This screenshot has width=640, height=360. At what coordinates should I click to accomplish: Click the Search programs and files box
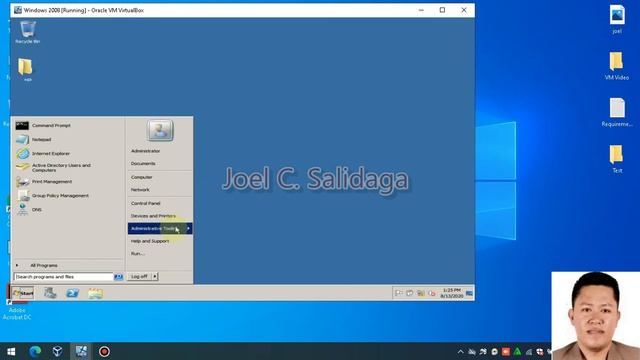(x=64, y=277)
